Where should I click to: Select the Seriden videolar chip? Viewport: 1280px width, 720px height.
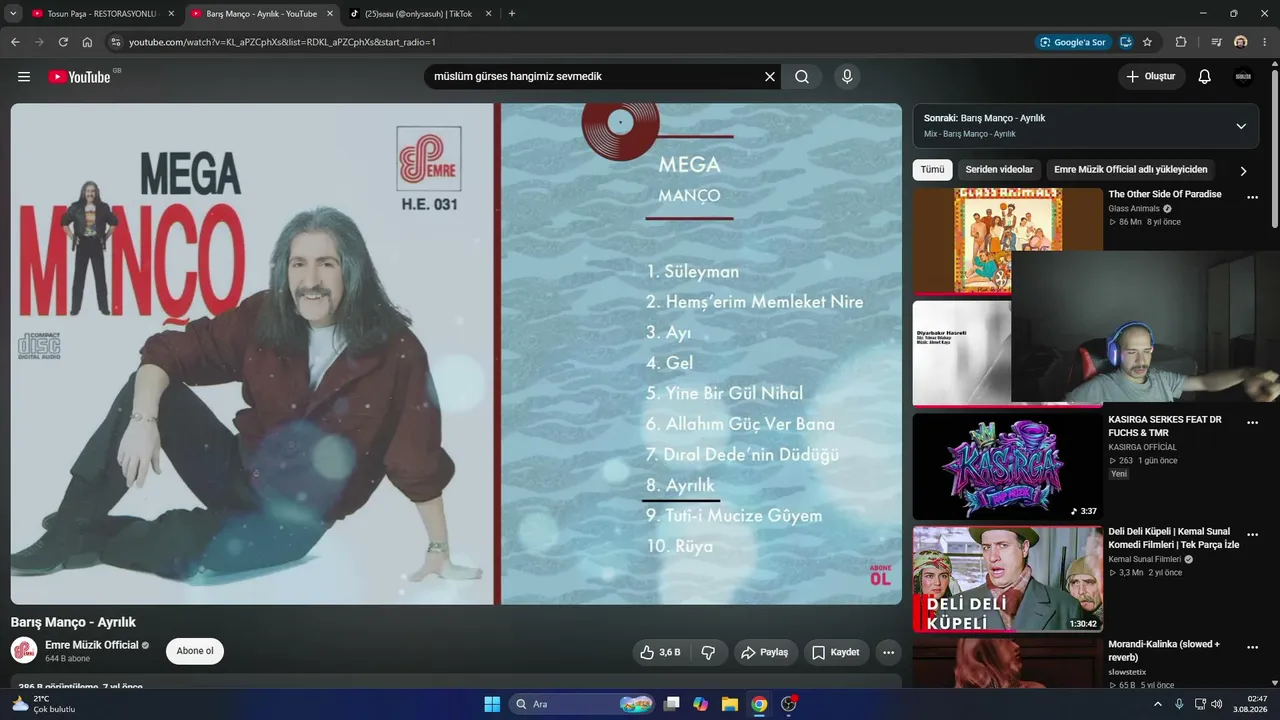coord(999,170)
